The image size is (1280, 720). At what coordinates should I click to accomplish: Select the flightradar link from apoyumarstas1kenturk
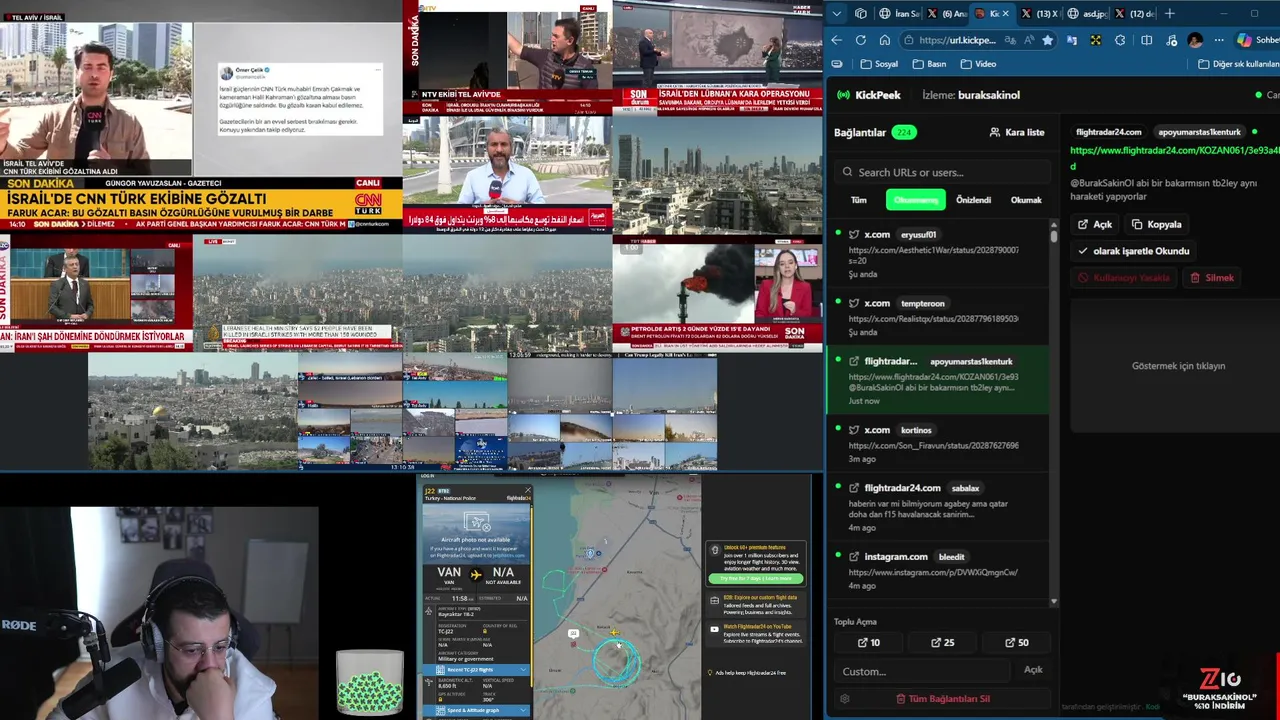tap(937, 380)
